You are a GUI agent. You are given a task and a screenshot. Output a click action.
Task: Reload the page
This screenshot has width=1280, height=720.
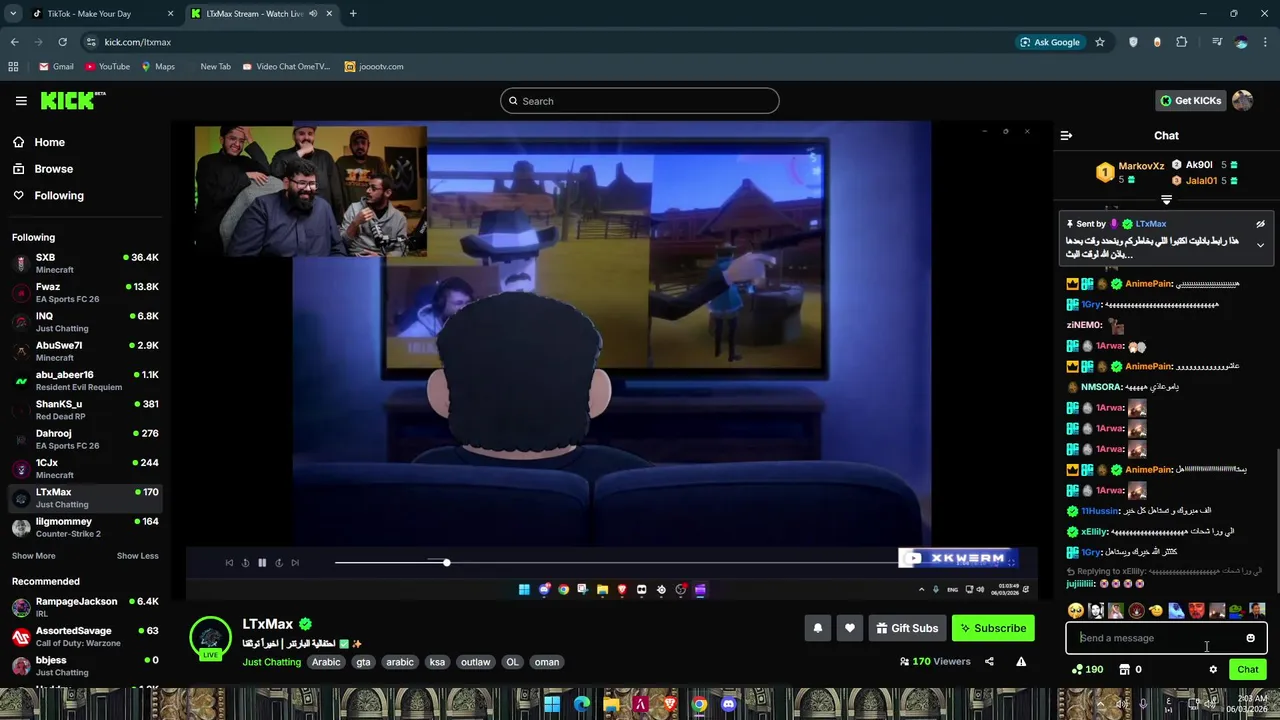click(62, 42)
